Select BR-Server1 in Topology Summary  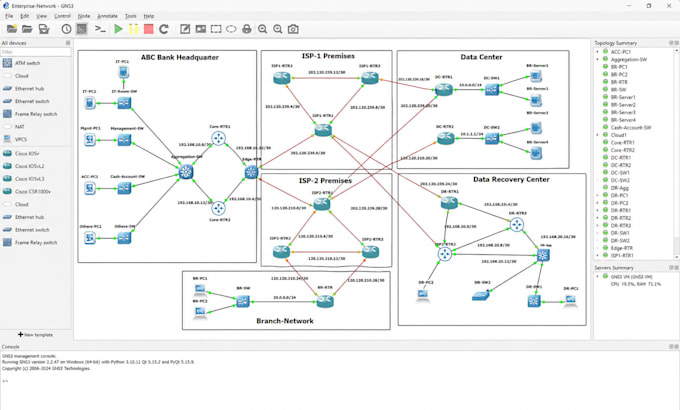click(x=623, y=97)
